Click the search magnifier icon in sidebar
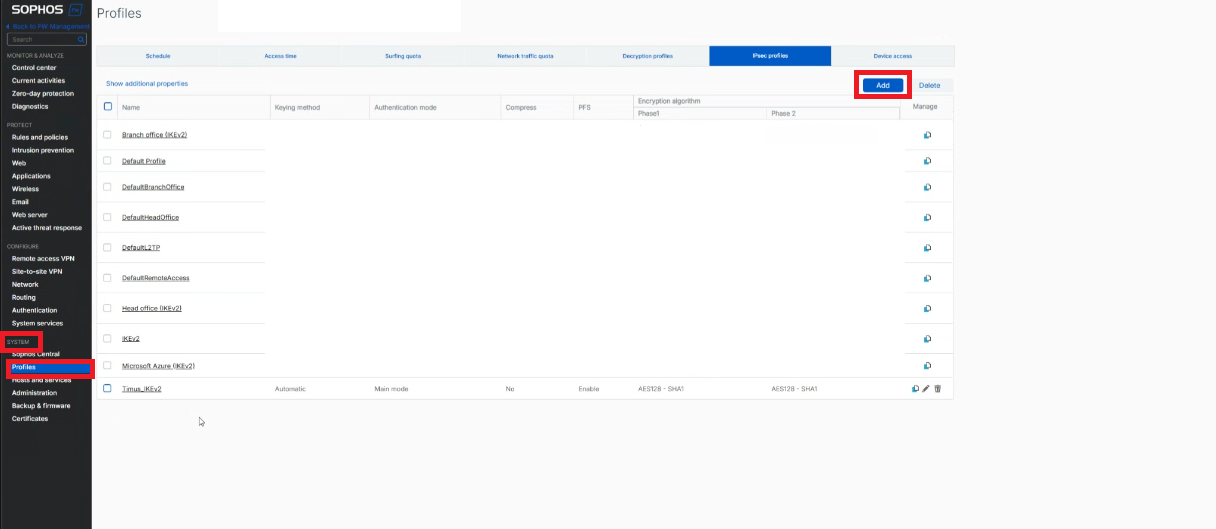The image size is (1216, 529). point(81,39)
